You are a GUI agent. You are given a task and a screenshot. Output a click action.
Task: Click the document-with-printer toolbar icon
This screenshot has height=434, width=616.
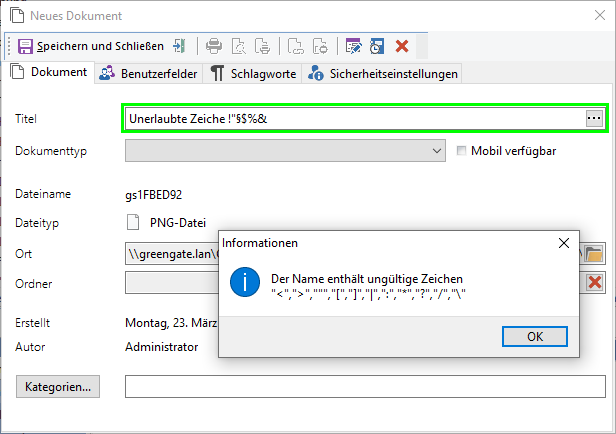[262, 46]
